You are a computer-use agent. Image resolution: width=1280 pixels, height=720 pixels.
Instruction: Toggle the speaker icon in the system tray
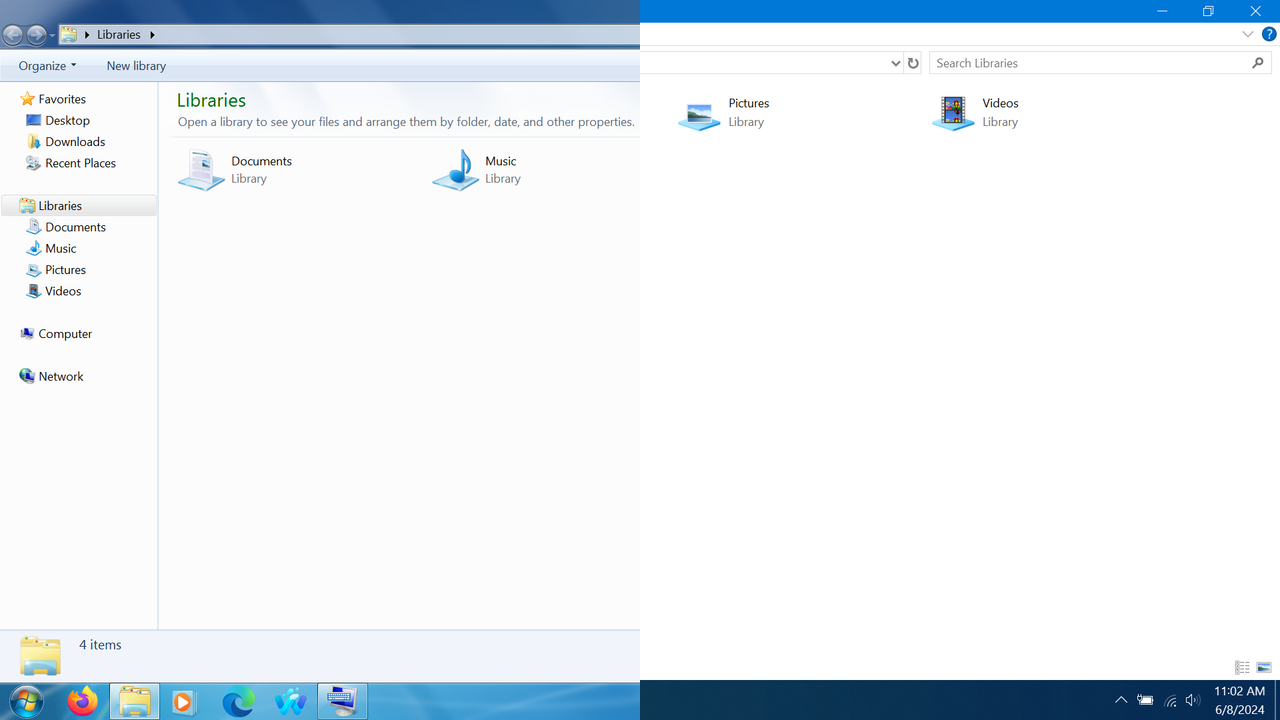[1192, 700]
